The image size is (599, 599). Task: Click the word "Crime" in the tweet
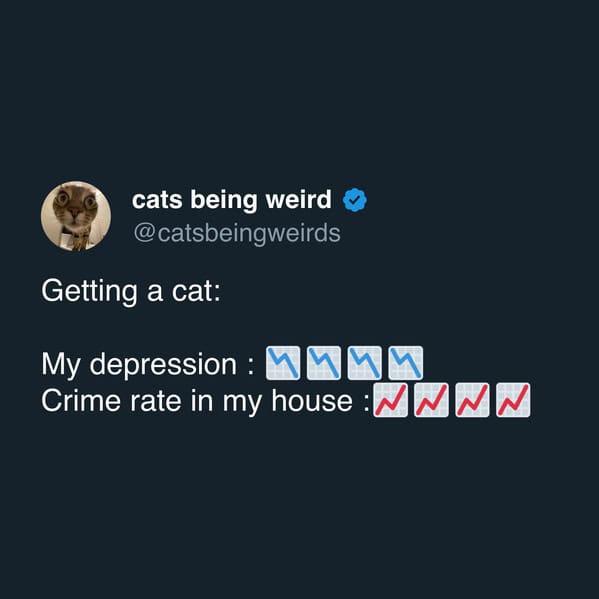pos(81,401)
